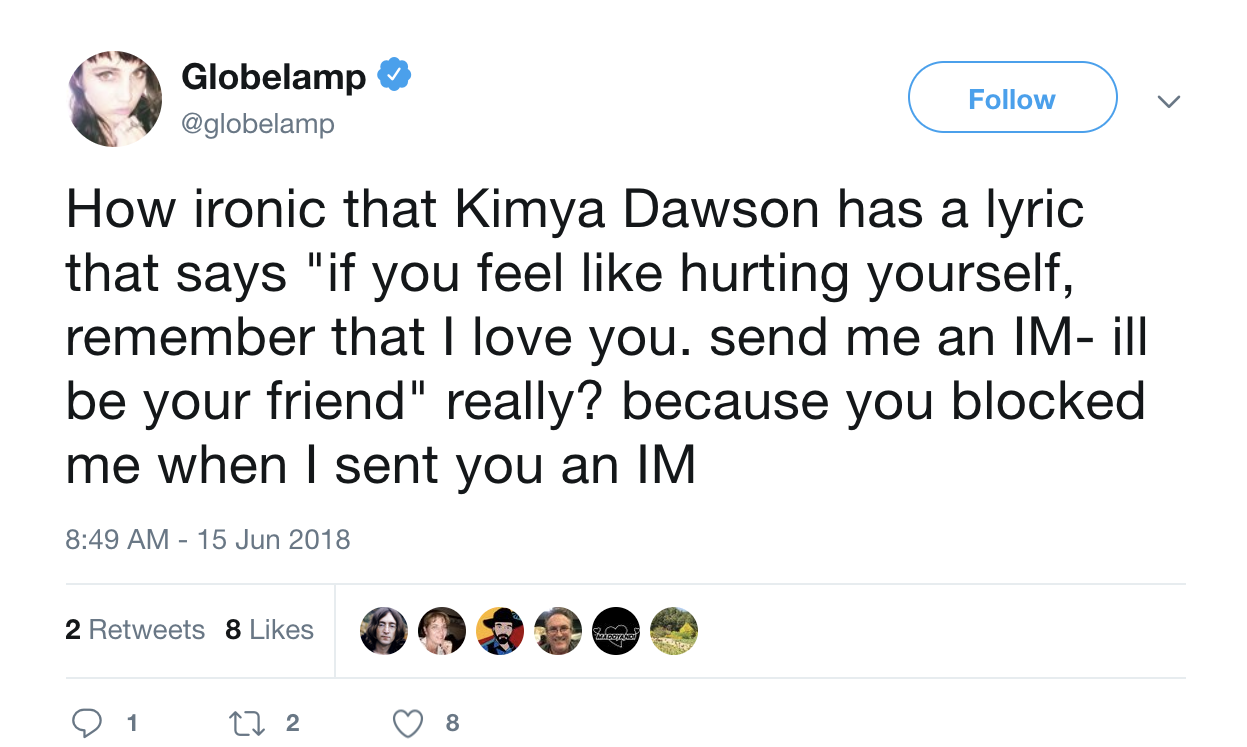Viewport: 1247px width, 747px height.
Task: Open Globelamp's profile picture
Action: click(115, 99)
